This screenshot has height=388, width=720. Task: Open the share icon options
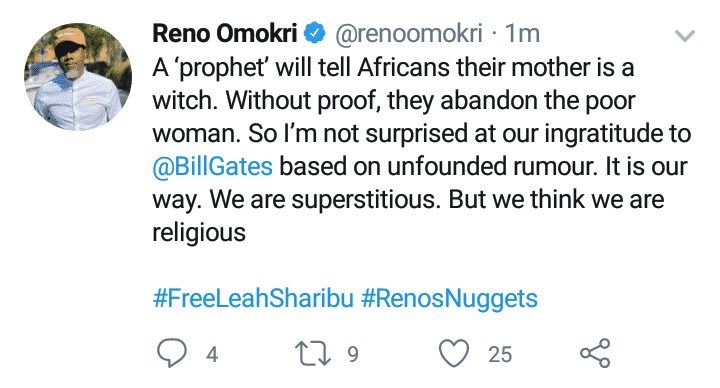tap(595, 353)
